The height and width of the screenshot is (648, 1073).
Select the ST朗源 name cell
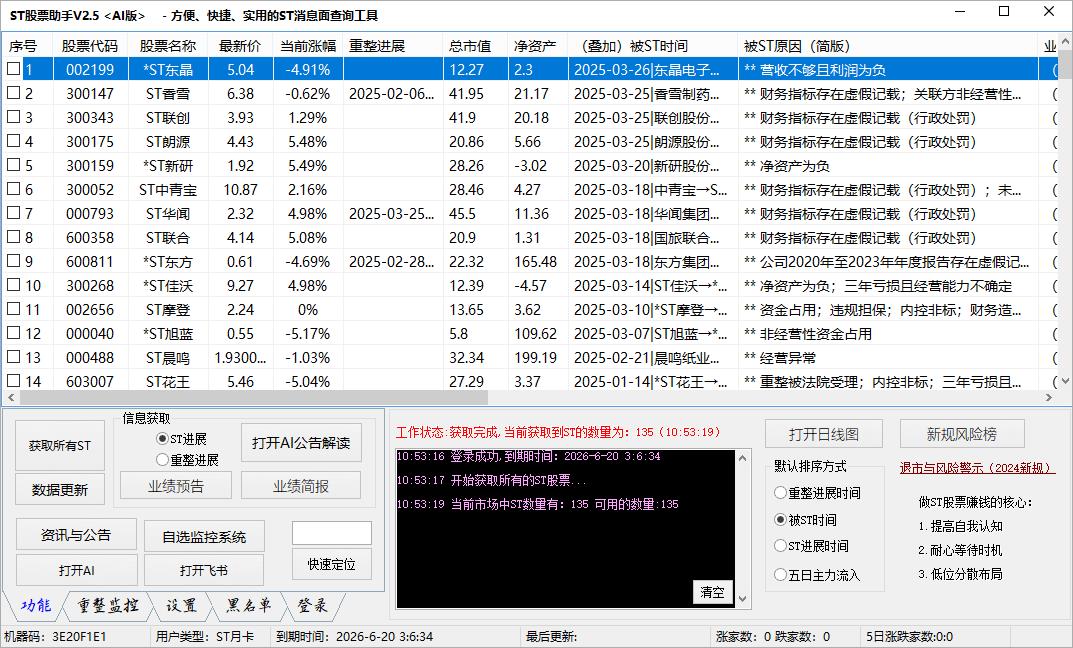pyautogui.click(x=168, y=142)
